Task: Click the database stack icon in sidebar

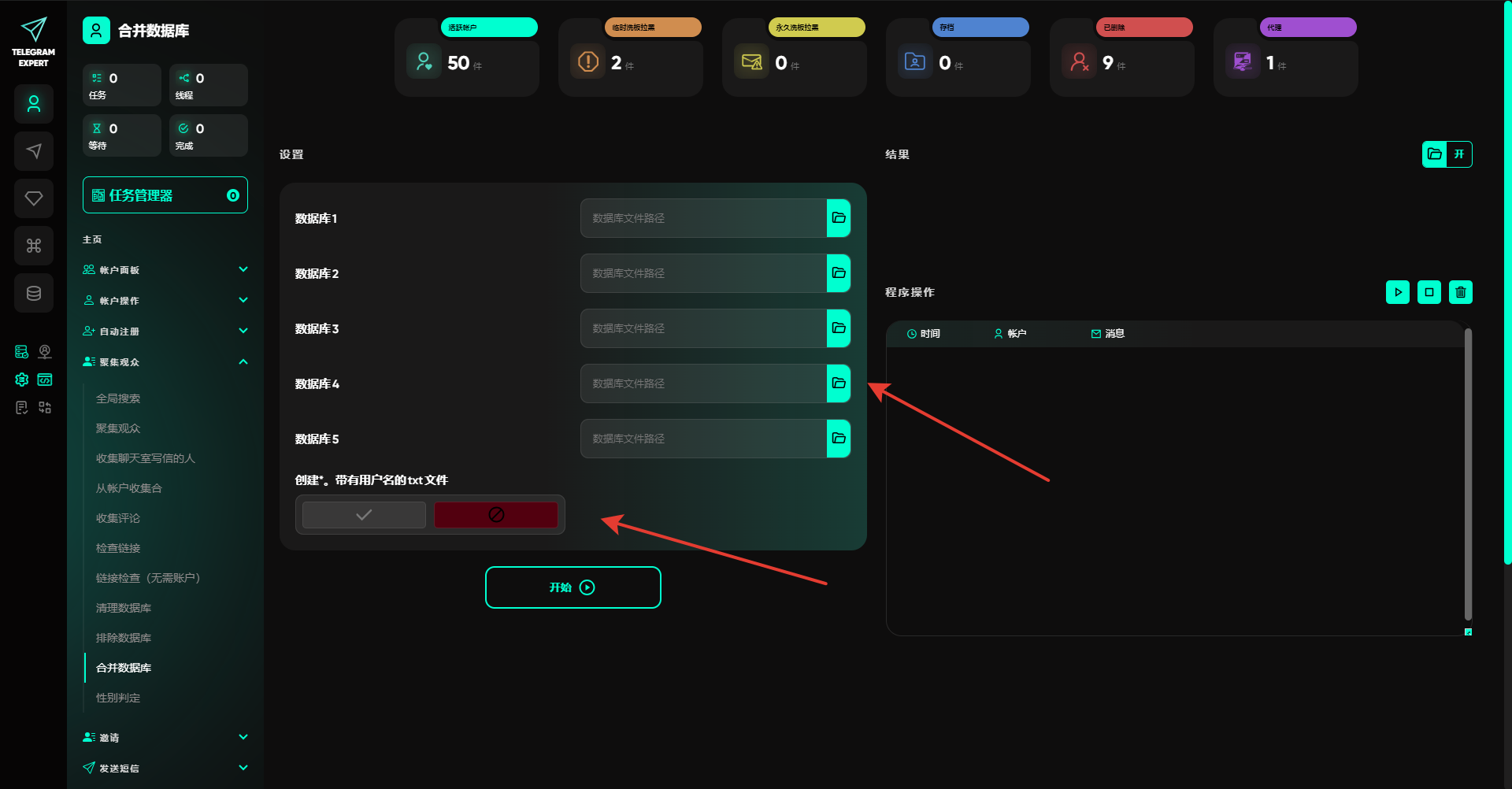Action: point(34,293)
